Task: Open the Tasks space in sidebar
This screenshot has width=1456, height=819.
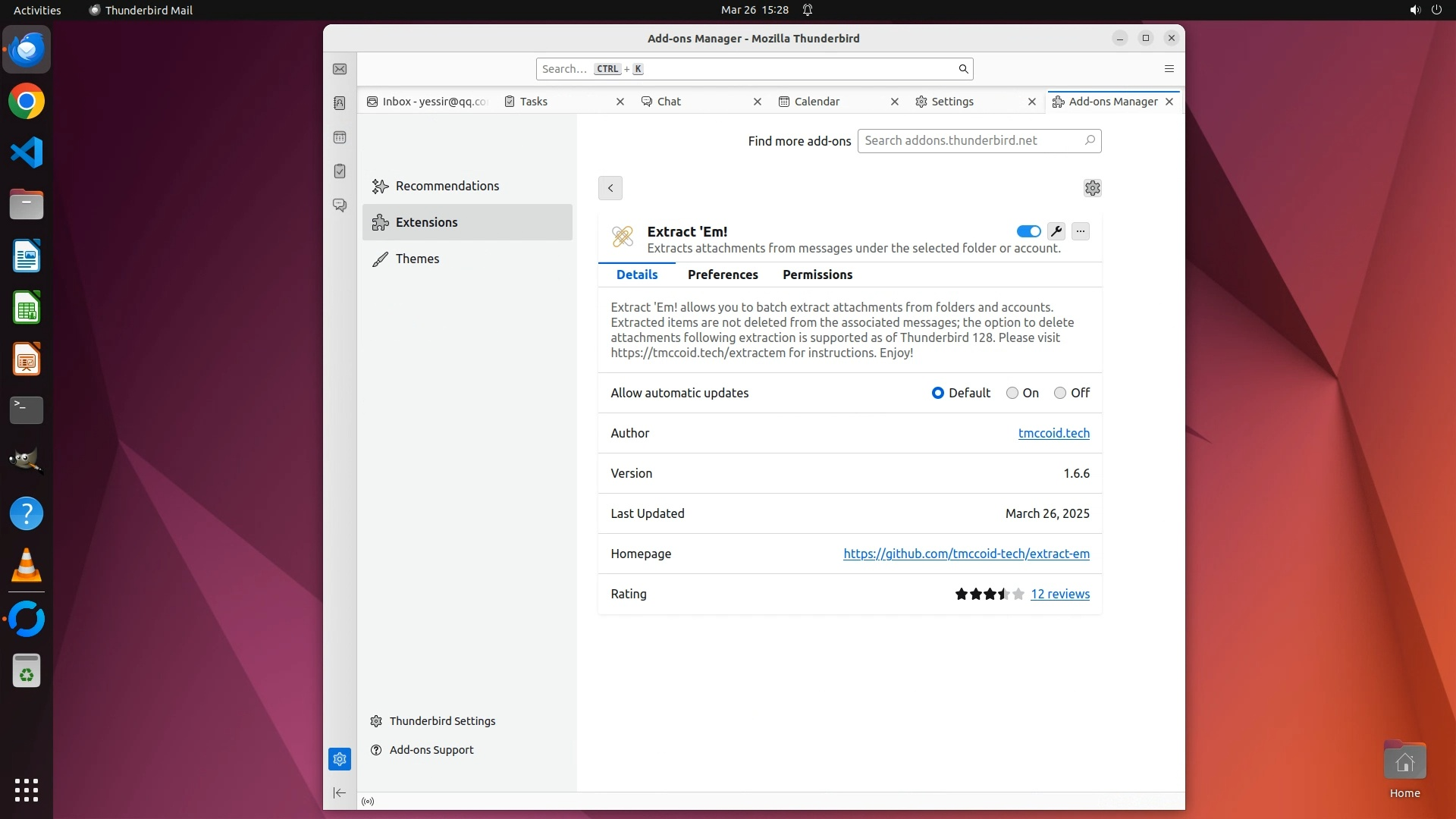Action: click(340, 171)
